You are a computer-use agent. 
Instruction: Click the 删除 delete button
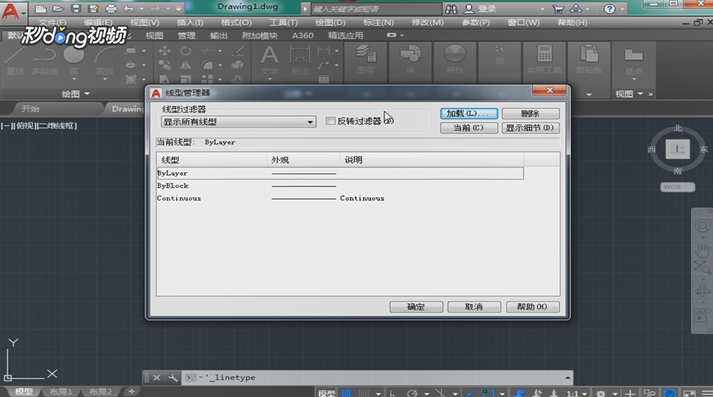click(530, 113)
